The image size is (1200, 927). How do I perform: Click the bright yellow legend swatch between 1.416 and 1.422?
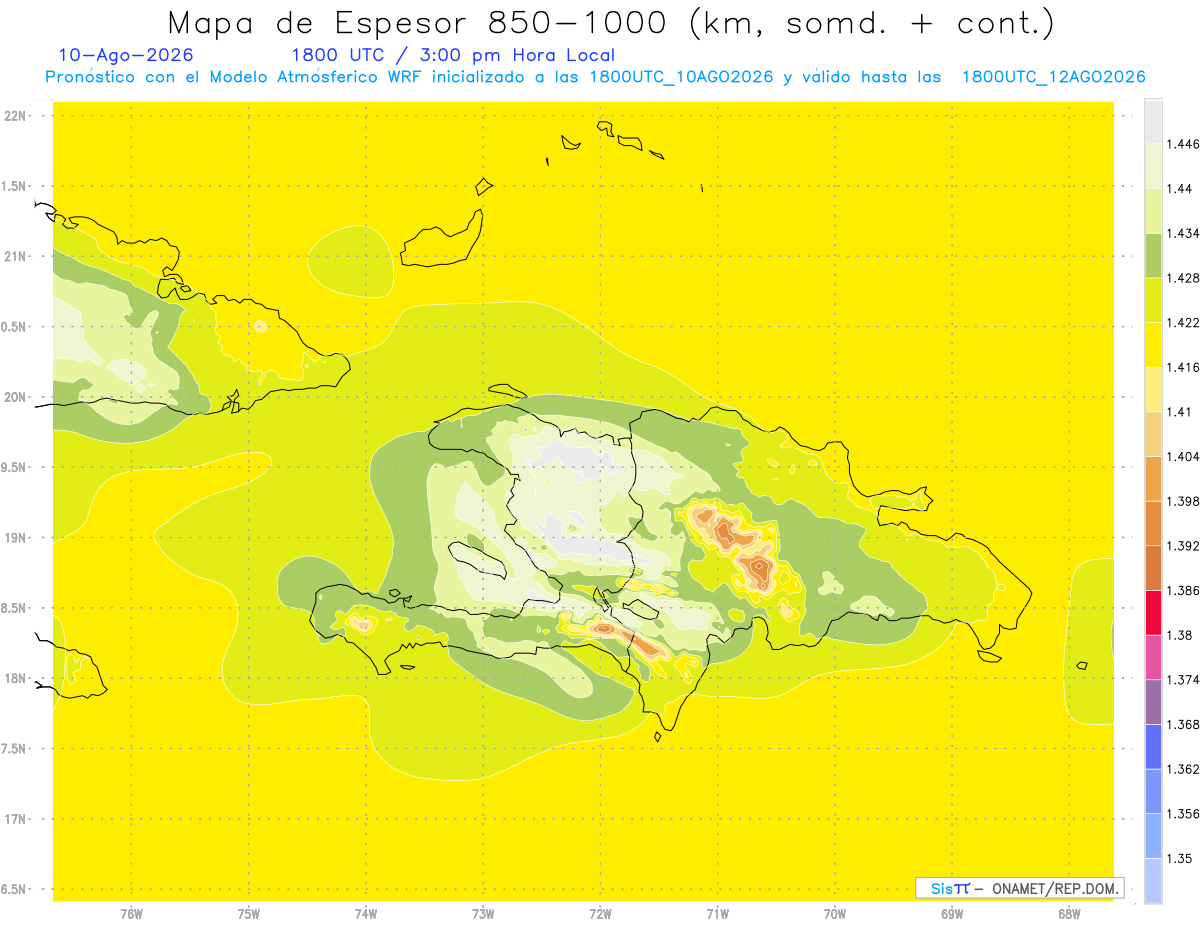[1153, 344]
